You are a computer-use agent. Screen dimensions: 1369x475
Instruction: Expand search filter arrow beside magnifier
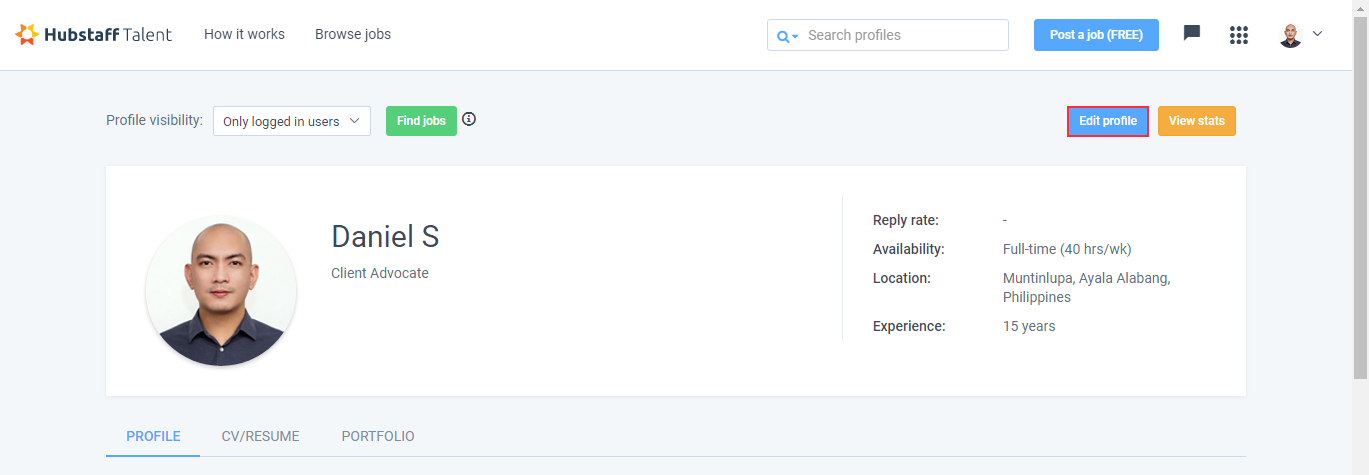click(796, 37)
